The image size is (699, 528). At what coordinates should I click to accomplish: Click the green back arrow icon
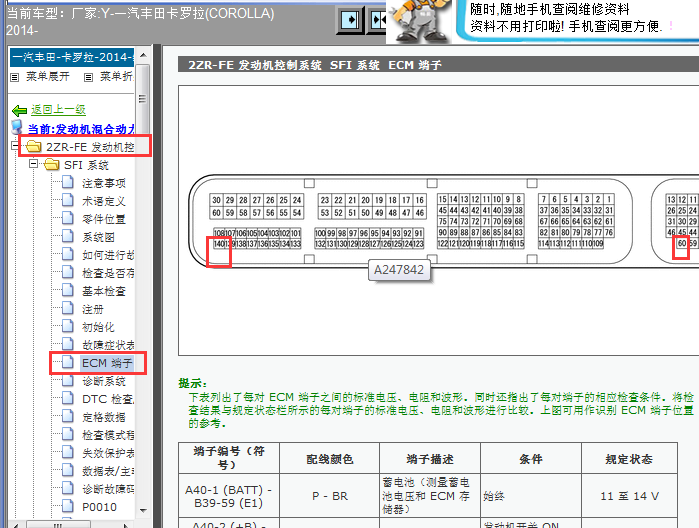coord(19,110)
